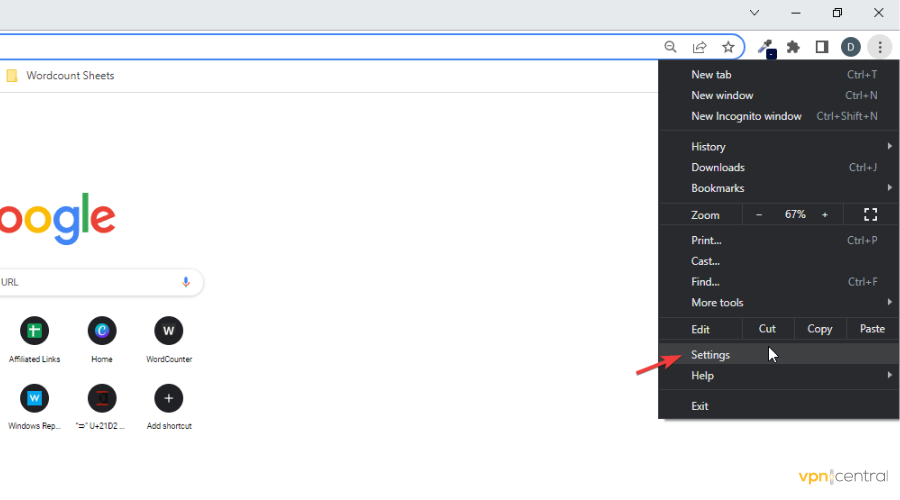900x500 pixels.
Task: Open the profile avatar D
Action: tap(851, 47)
